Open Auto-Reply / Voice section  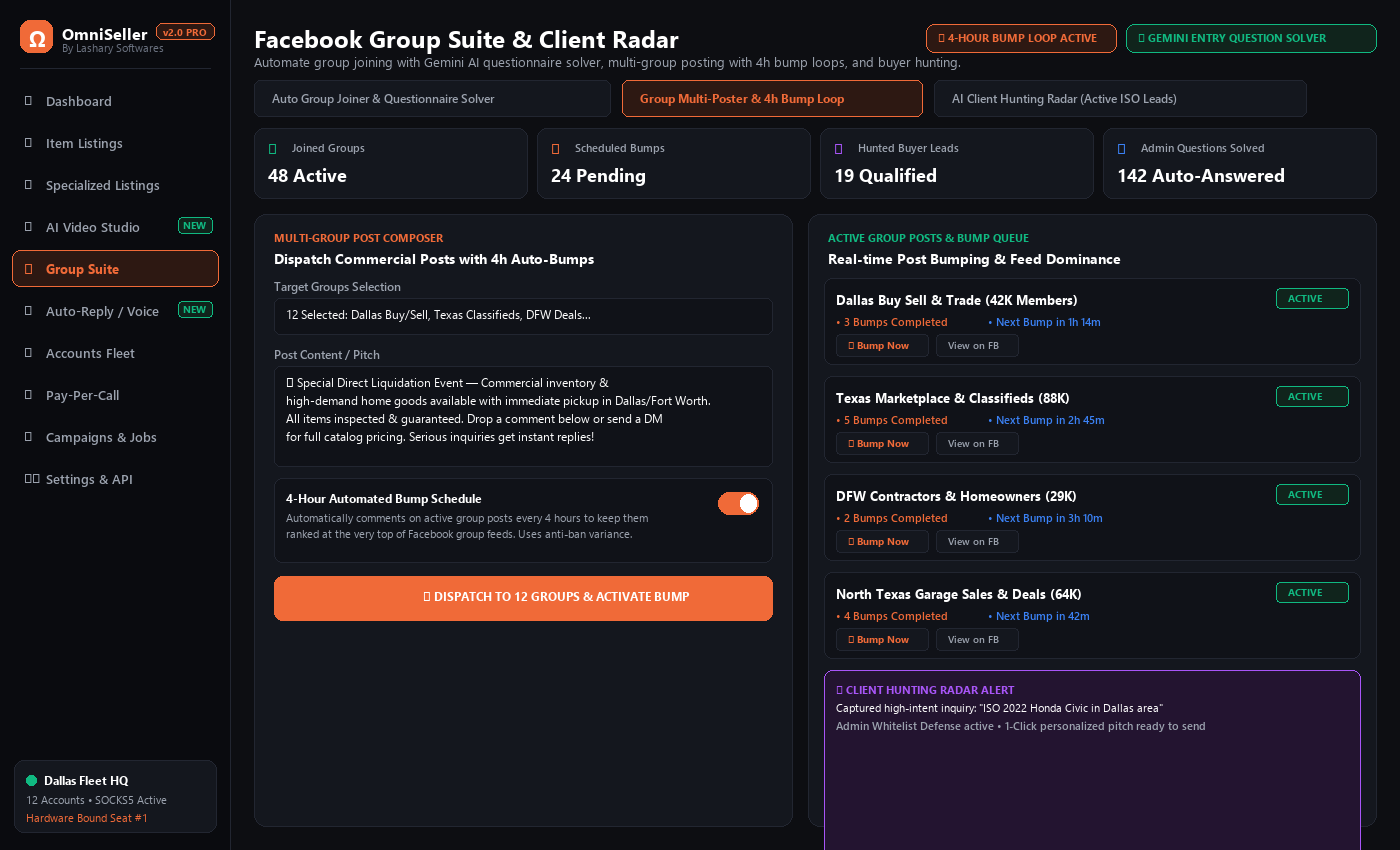(x=115, y=311)
